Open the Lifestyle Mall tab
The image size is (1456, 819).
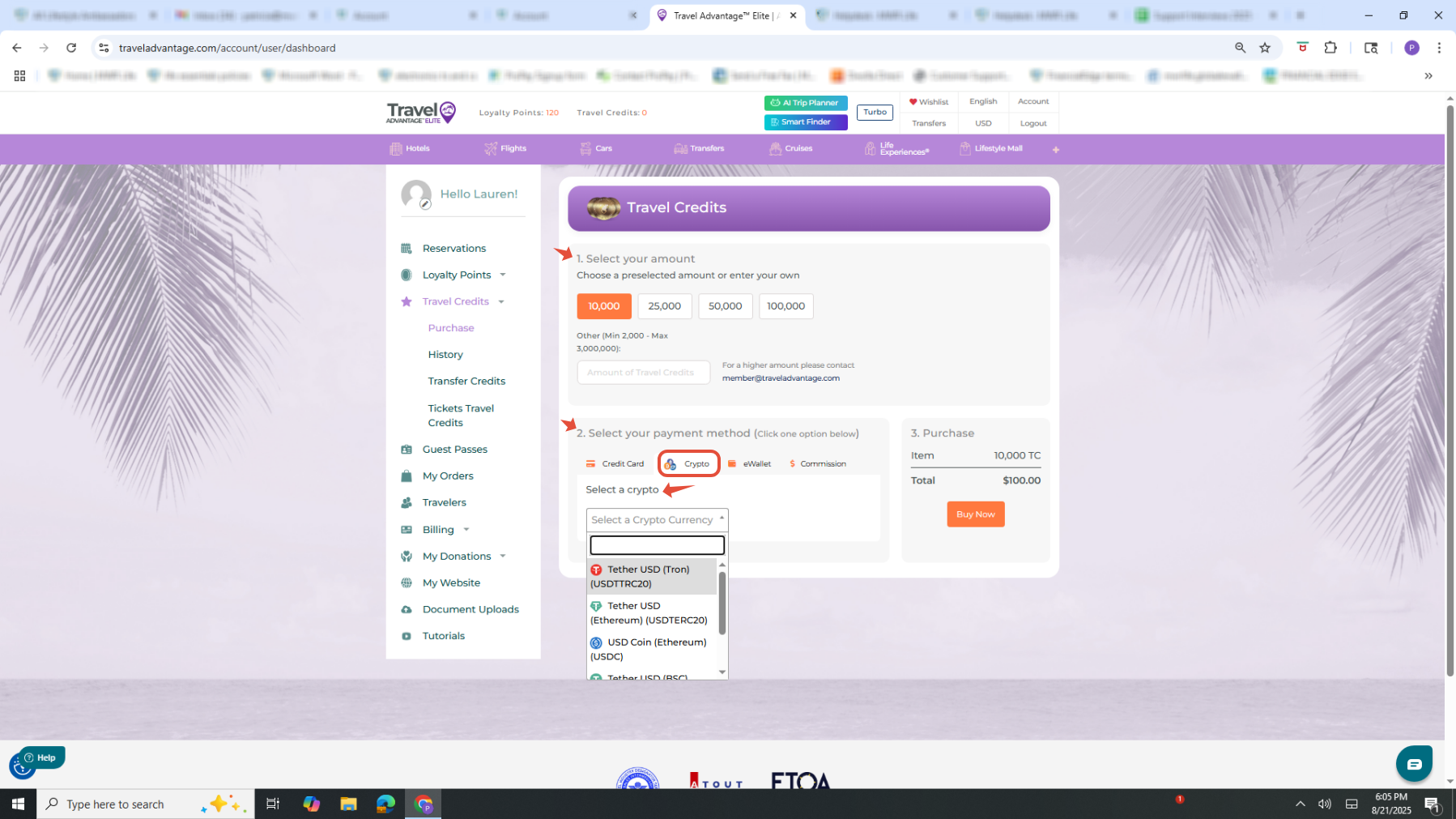(990, 149)
